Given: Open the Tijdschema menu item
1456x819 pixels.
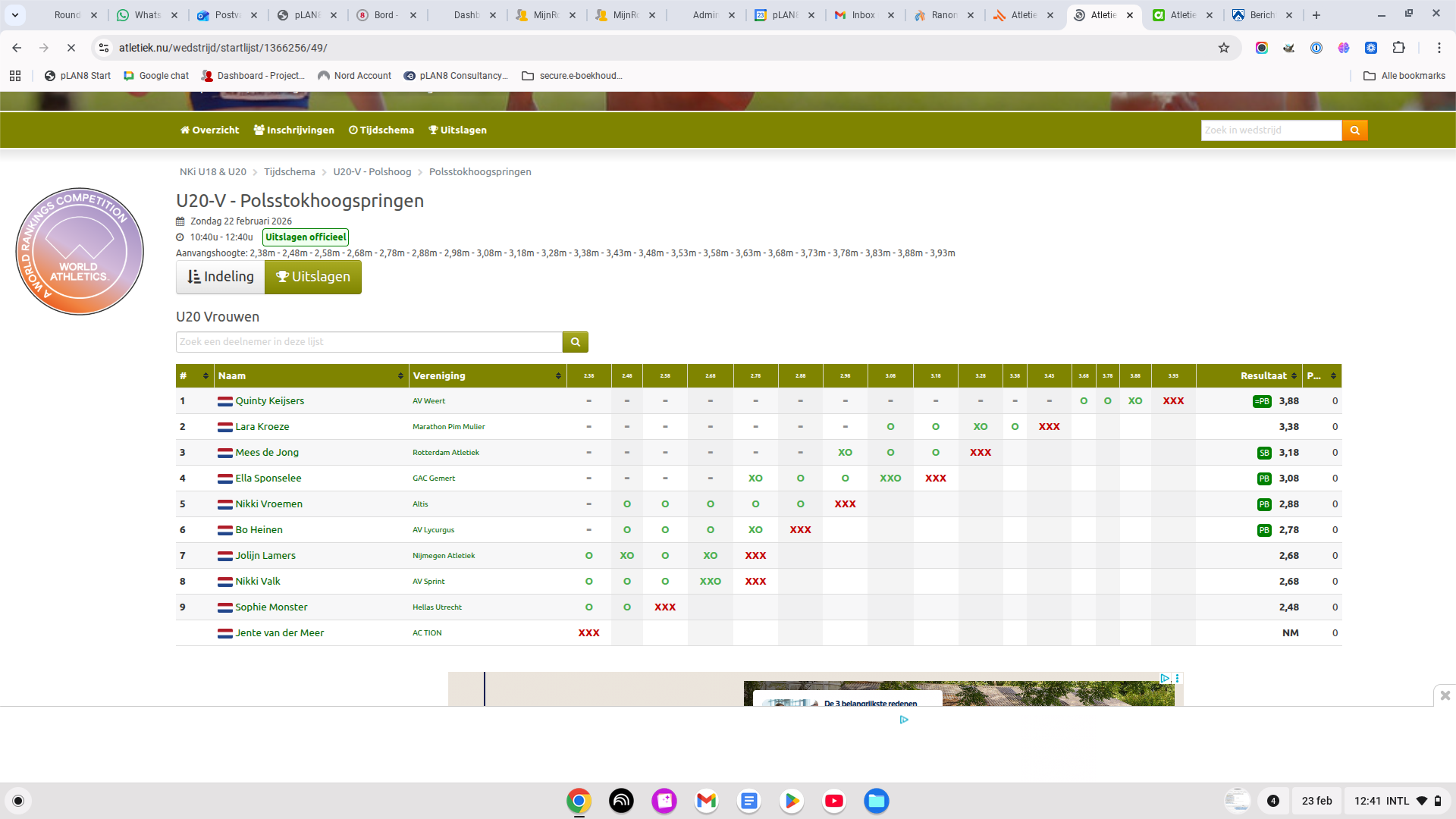Looking at the screenshot, I should tap(381, 130).
